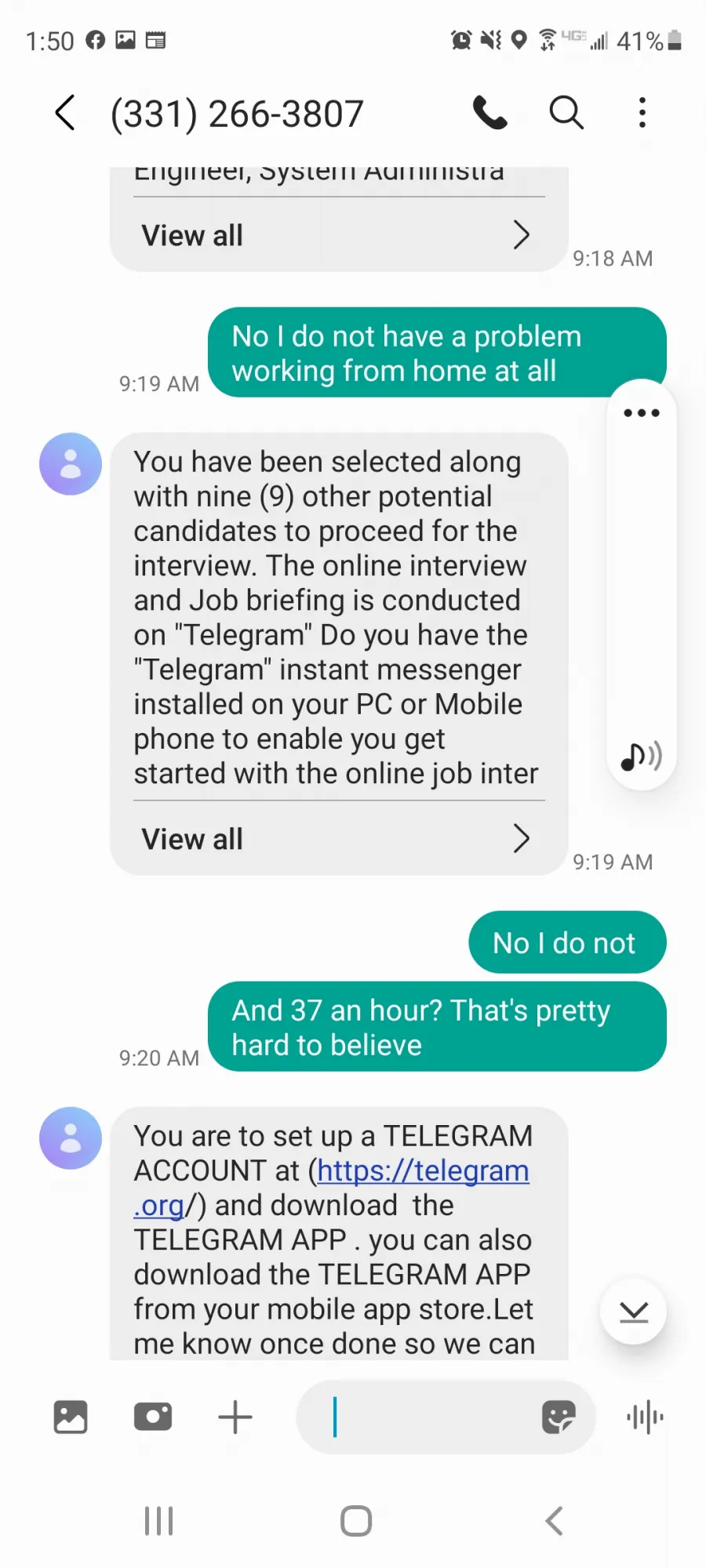Screen dimensions: 706x1568
Task: Open the gallery image picker
Action: tap(71, 1417)
